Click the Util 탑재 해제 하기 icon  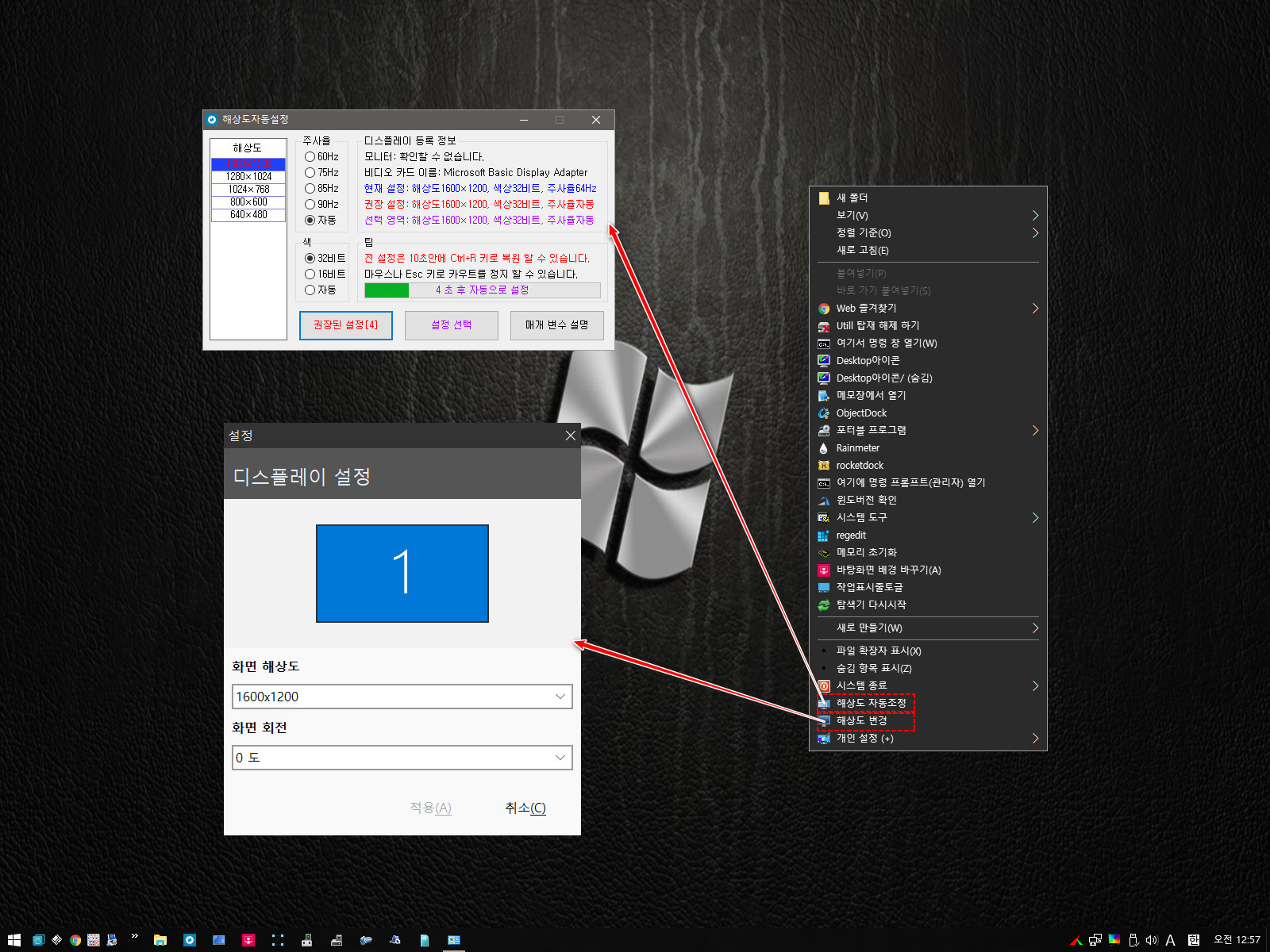[x=824, y=326]
